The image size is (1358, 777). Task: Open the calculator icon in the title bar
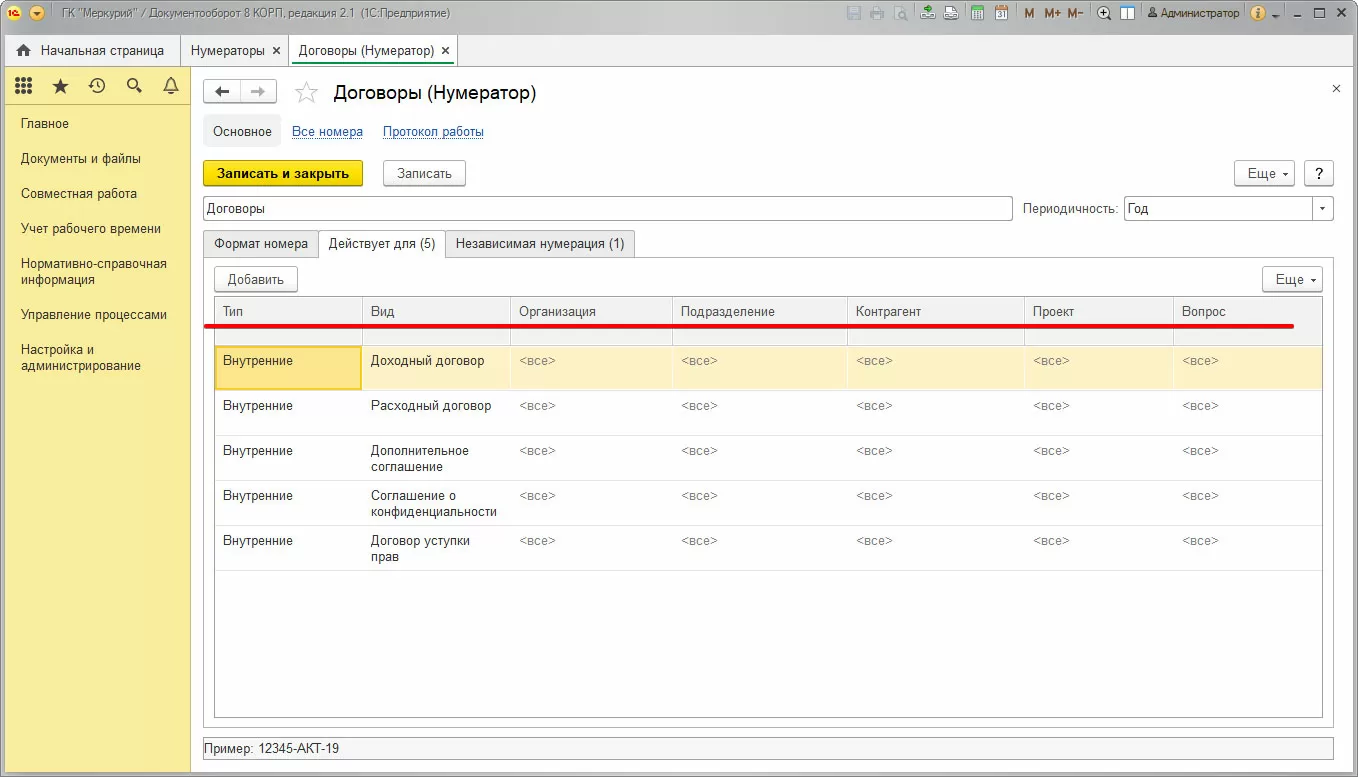(x=976, y=13)
